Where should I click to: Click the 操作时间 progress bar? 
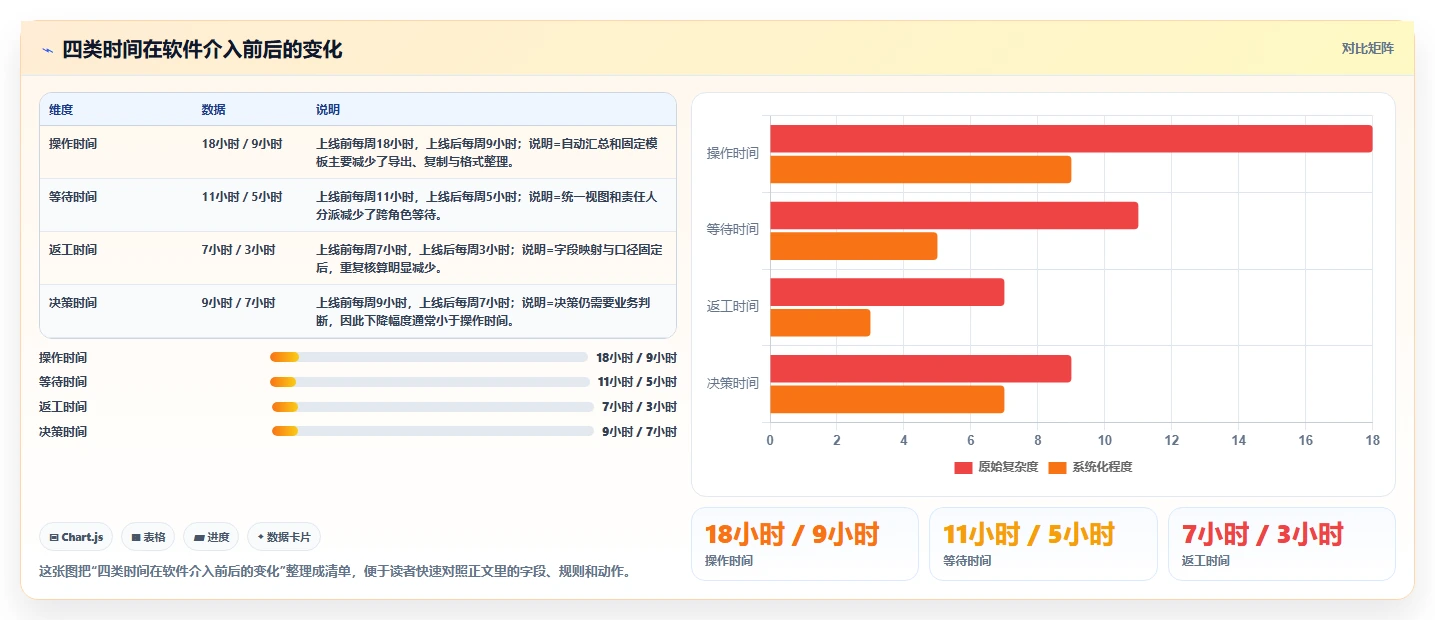pos(429,357)
